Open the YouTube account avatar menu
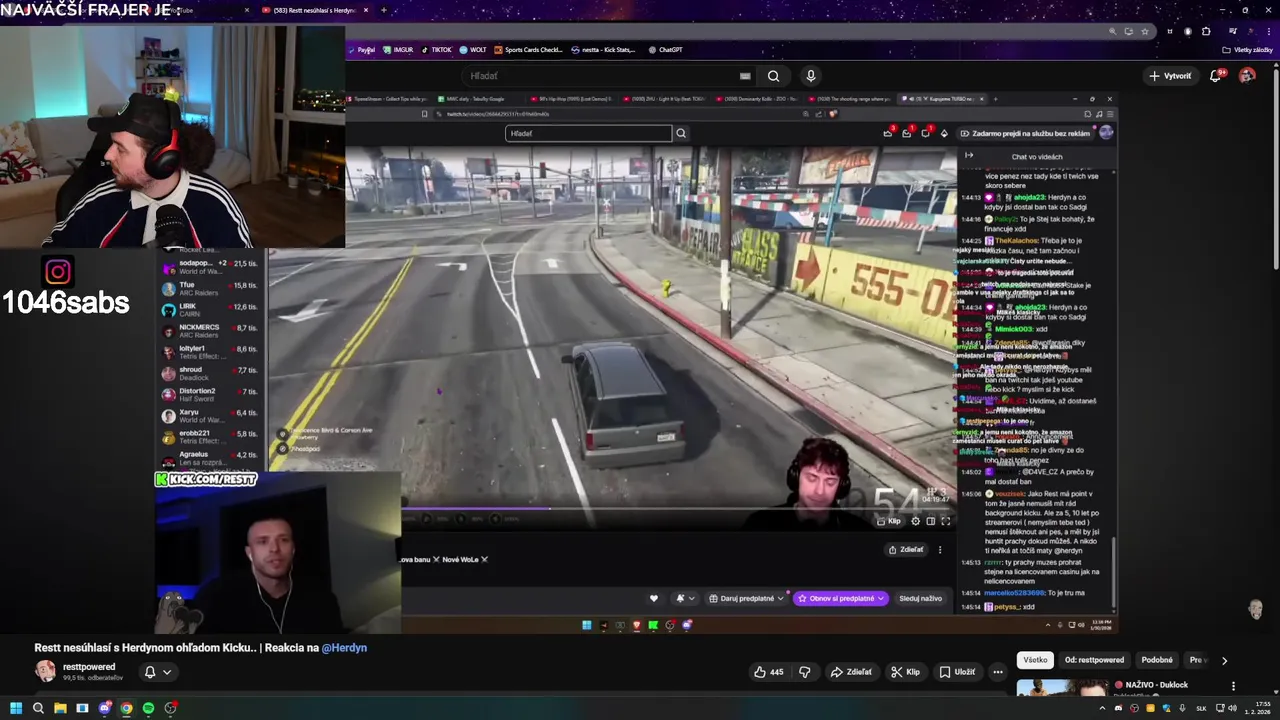This screenshot has width=1280, height=720. pos(1247,76)
